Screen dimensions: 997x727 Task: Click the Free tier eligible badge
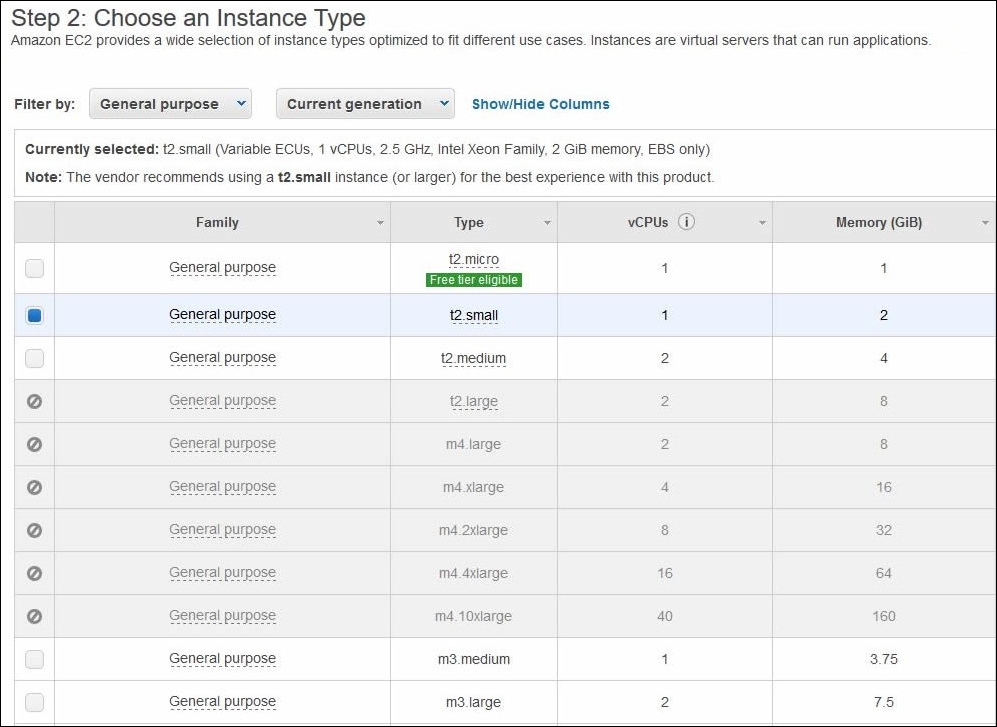(474, 280)
